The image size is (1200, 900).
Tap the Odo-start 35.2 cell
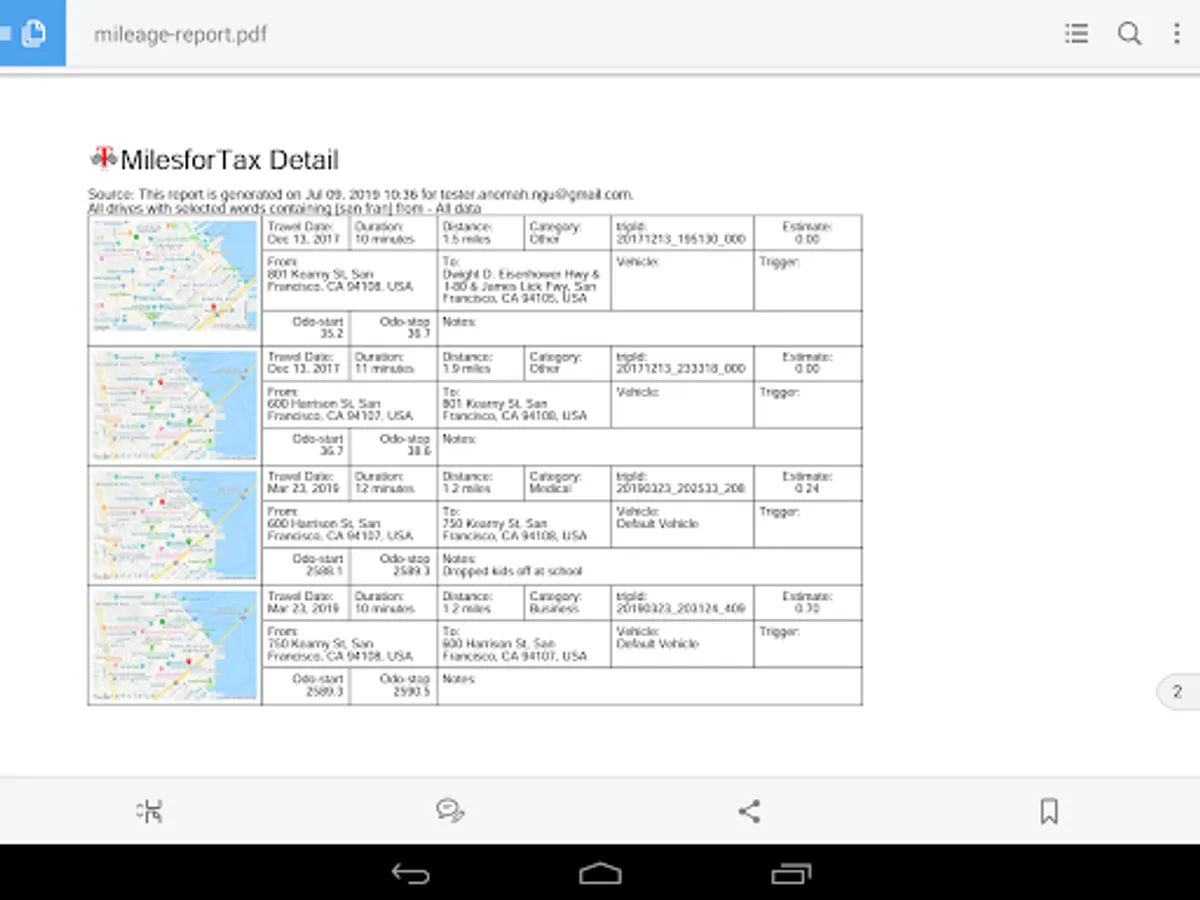(x=306, y=328)
